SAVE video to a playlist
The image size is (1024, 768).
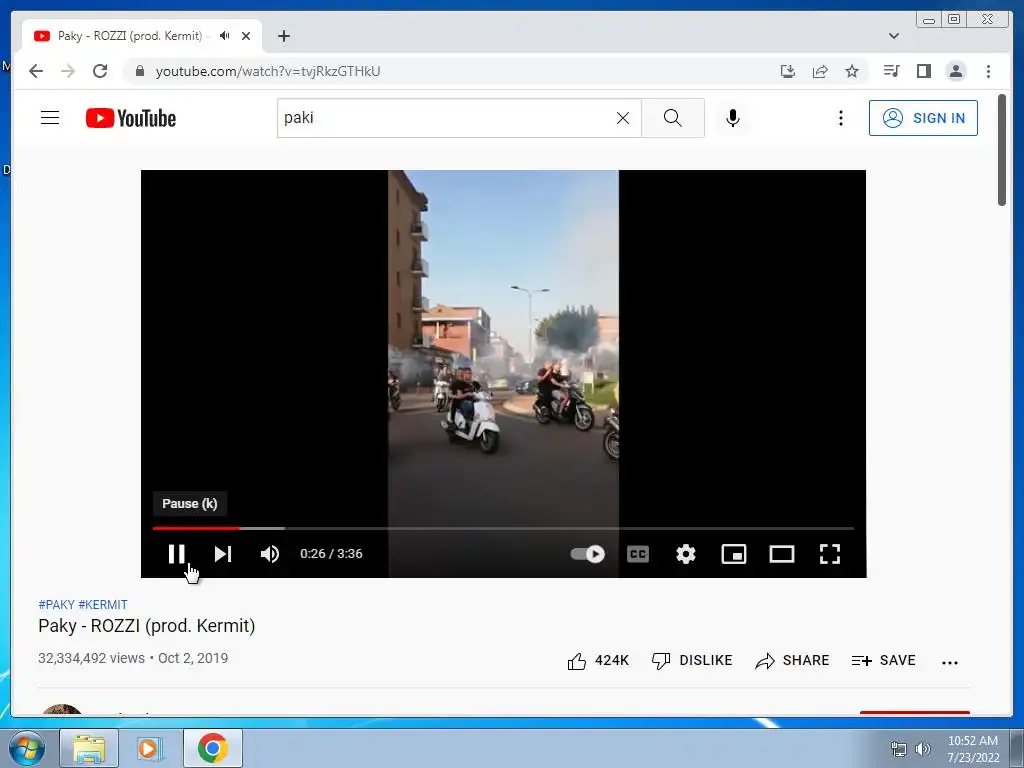(x=883, y=661)
